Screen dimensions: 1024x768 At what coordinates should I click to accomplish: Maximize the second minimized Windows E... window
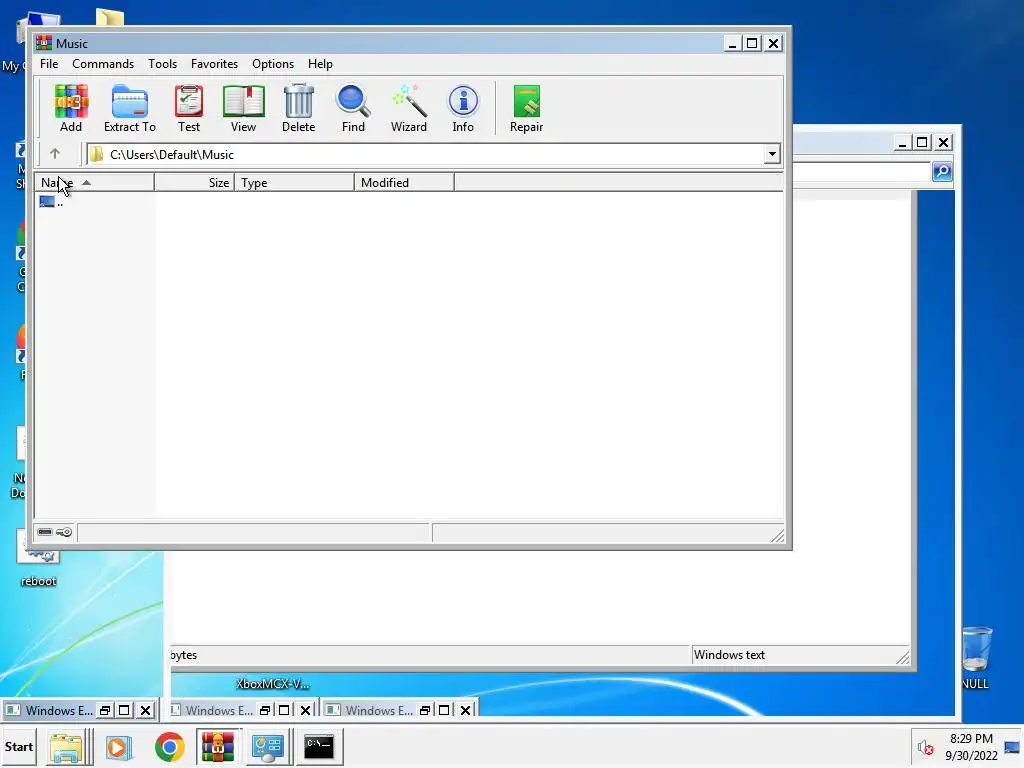(x=284, y=711)
